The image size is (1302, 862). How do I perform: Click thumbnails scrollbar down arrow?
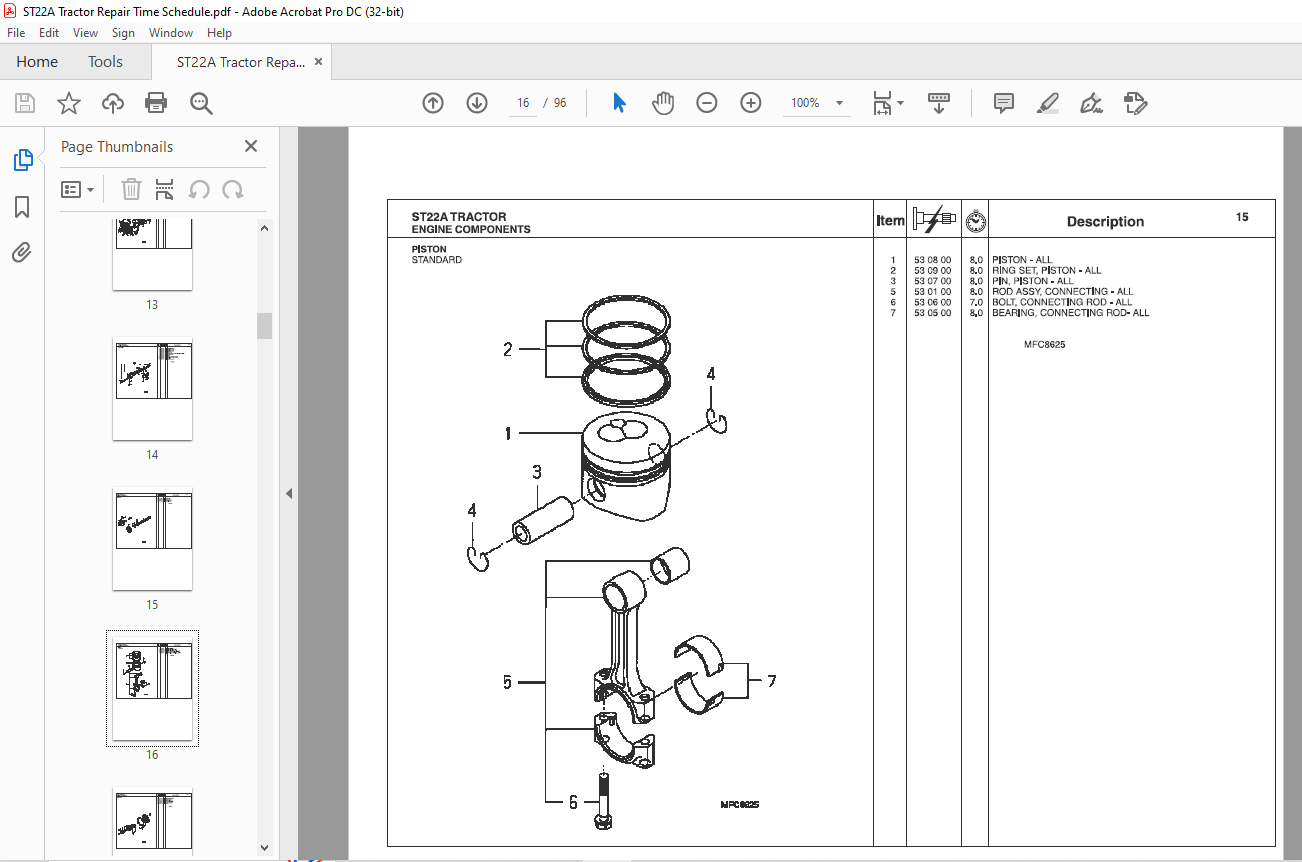coord(265,847)
